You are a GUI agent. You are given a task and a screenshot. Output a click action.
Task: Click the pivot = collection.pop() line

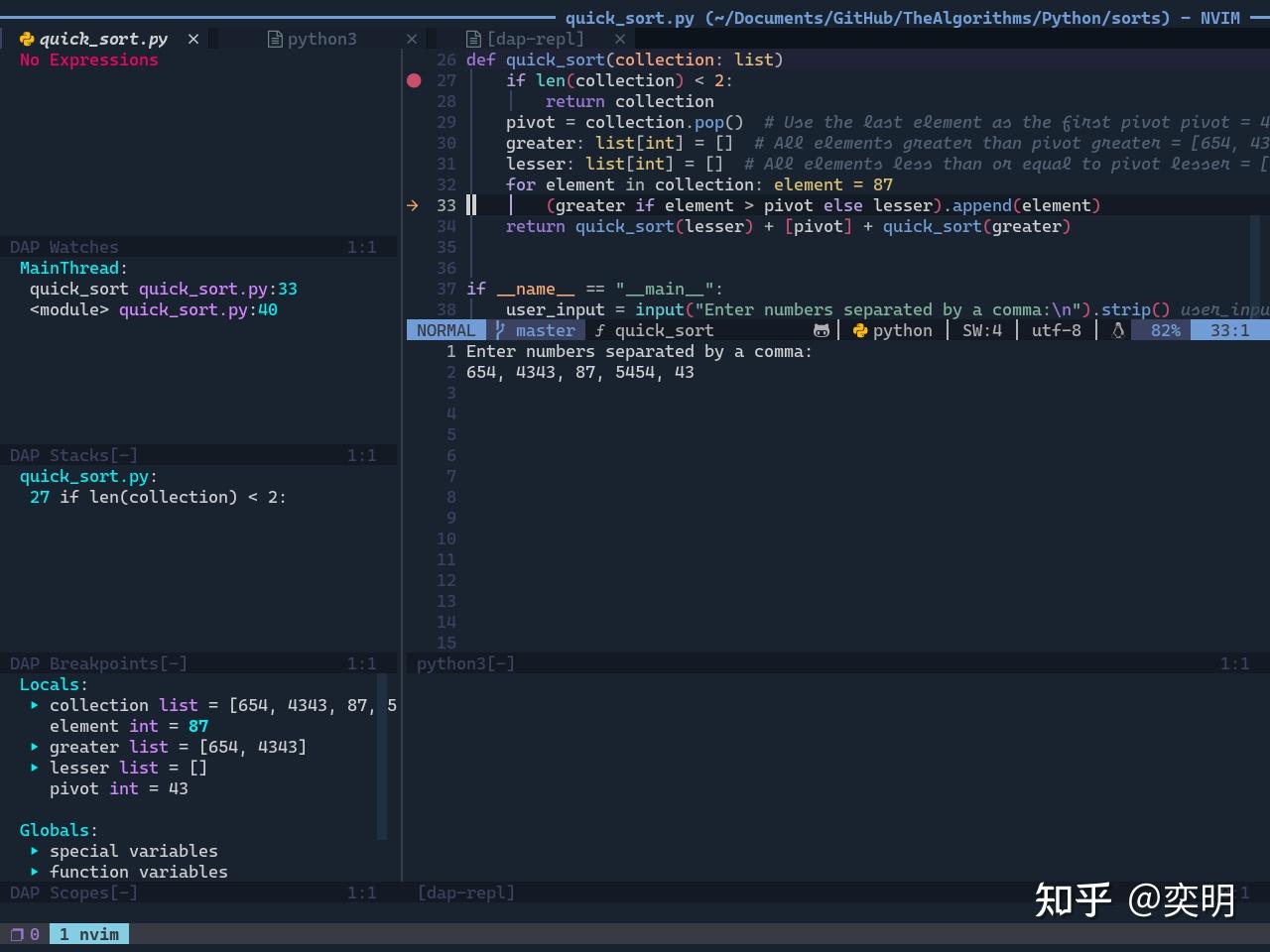[x=625, y=122]
